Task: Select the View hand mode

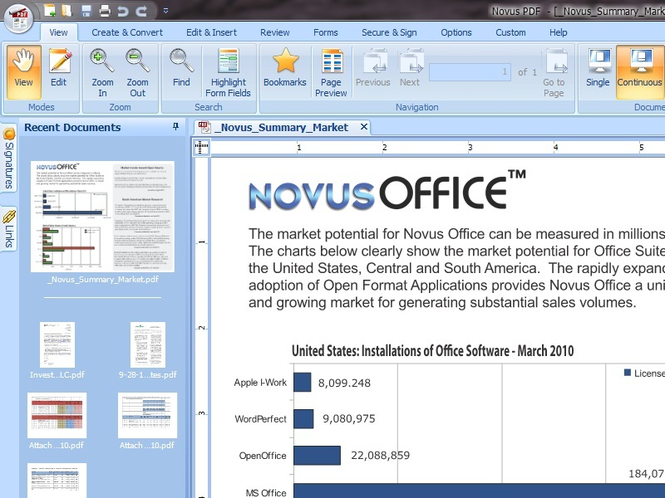Action: coord(24,72)
